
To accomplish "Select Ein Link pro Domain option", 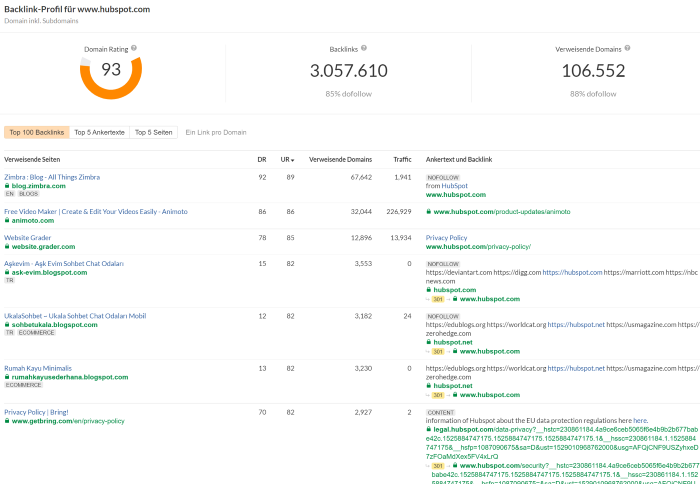I will coord(216,132).
